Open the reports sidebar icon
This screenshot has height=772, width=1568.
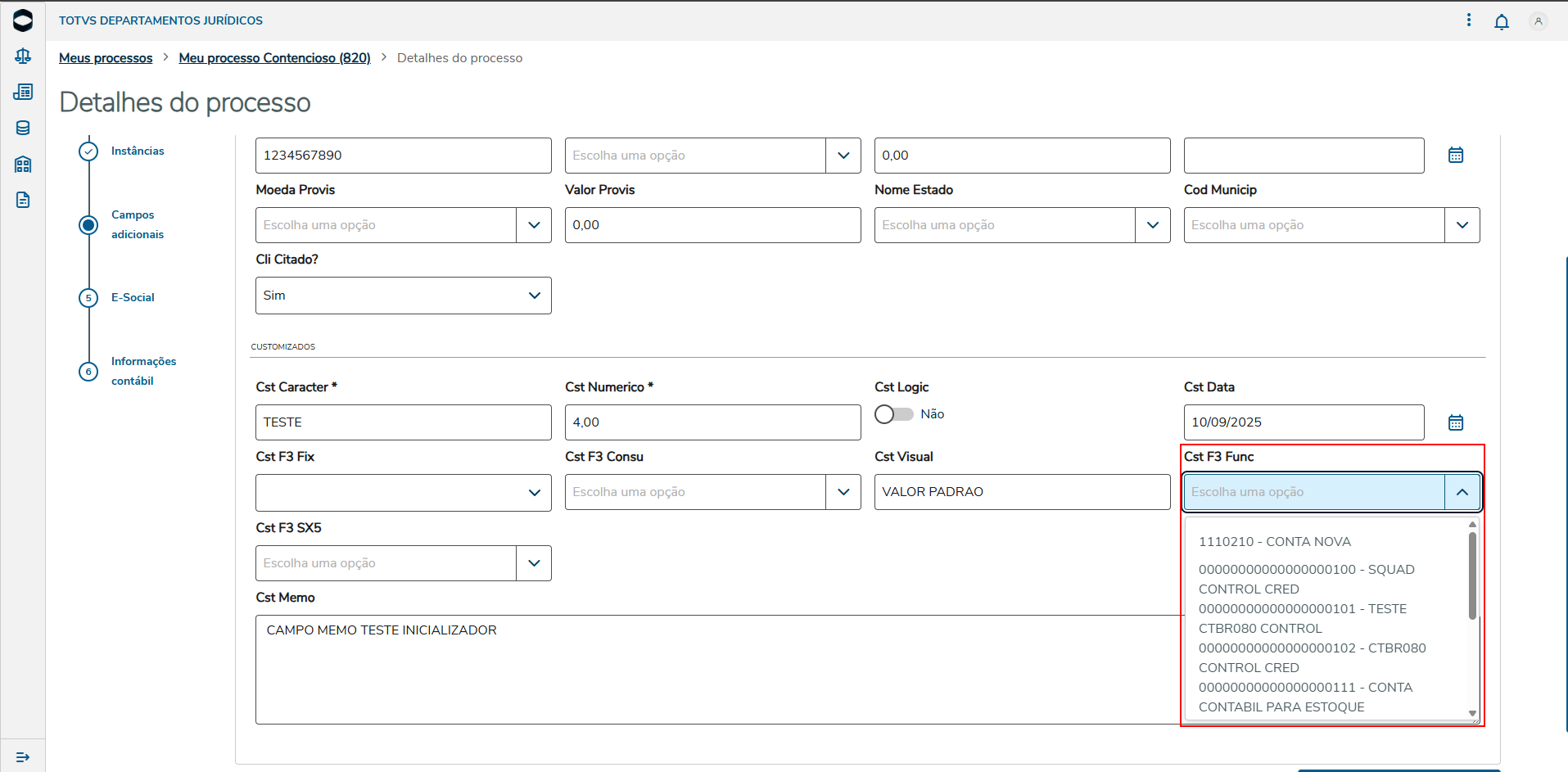pyautogui.click(x=23, y=92)
